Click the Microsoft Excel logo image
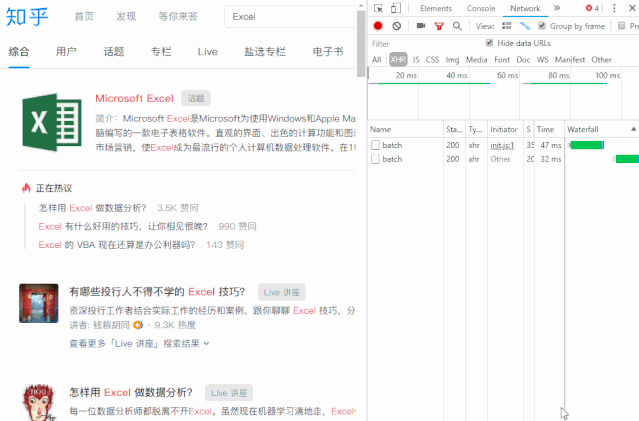The image size is (639, 421). pyautogui.click(x=52, y=122)
